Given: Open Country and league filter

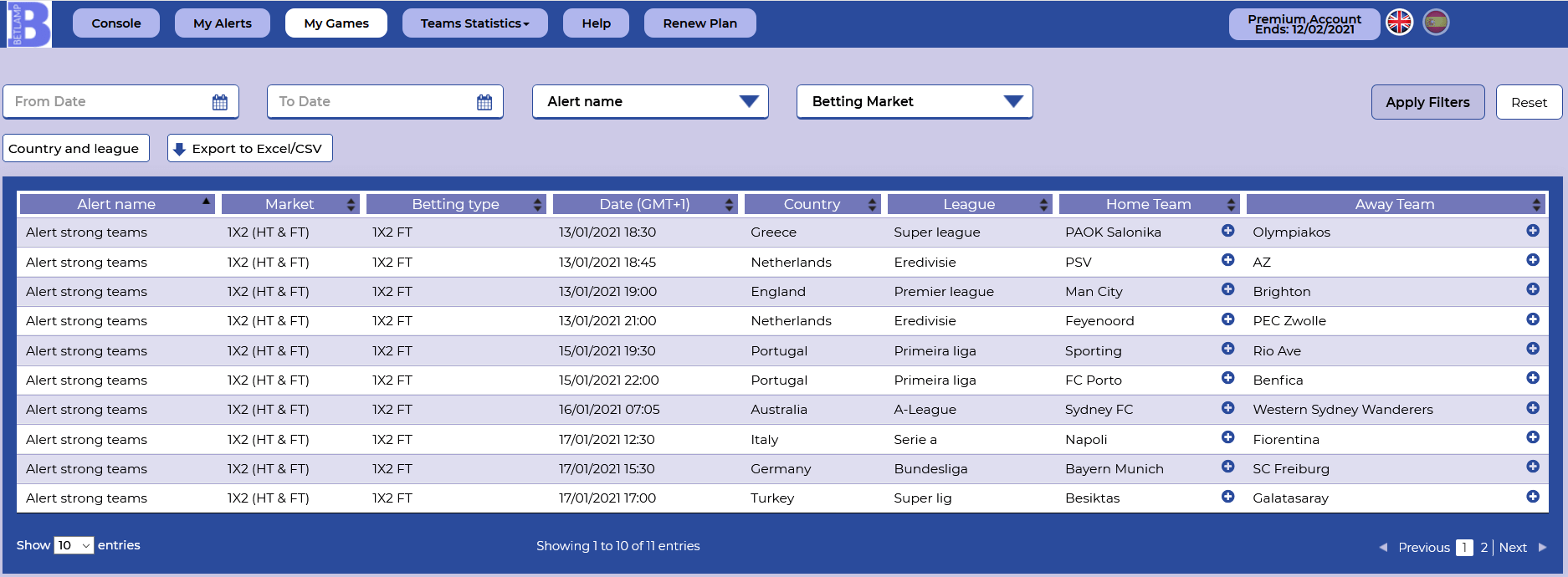Looking at the screenshot, I should point(76,148).
